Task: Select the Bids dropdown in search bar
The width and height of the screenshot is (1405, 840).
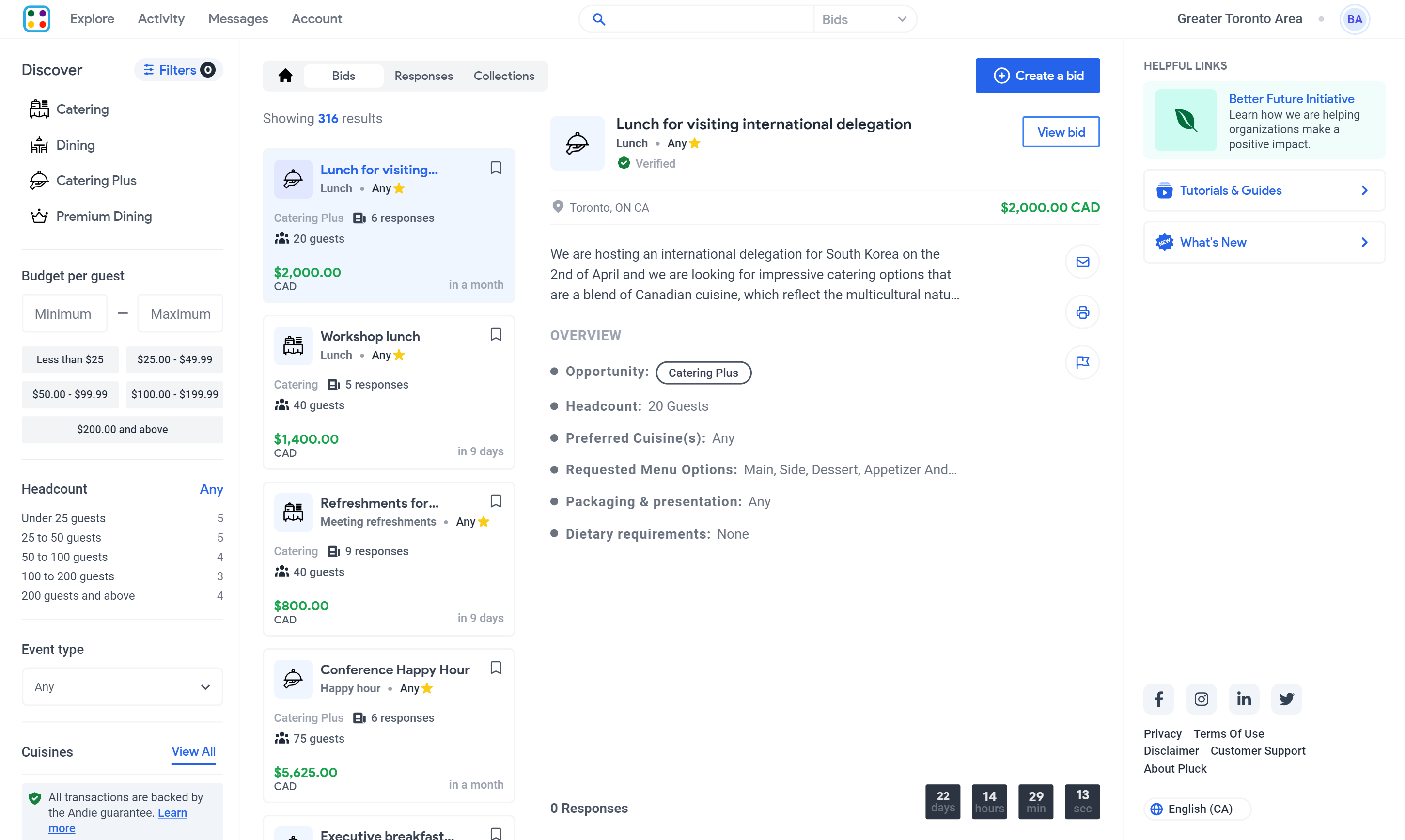Action: pyautogui.click(x=862, y=18)
